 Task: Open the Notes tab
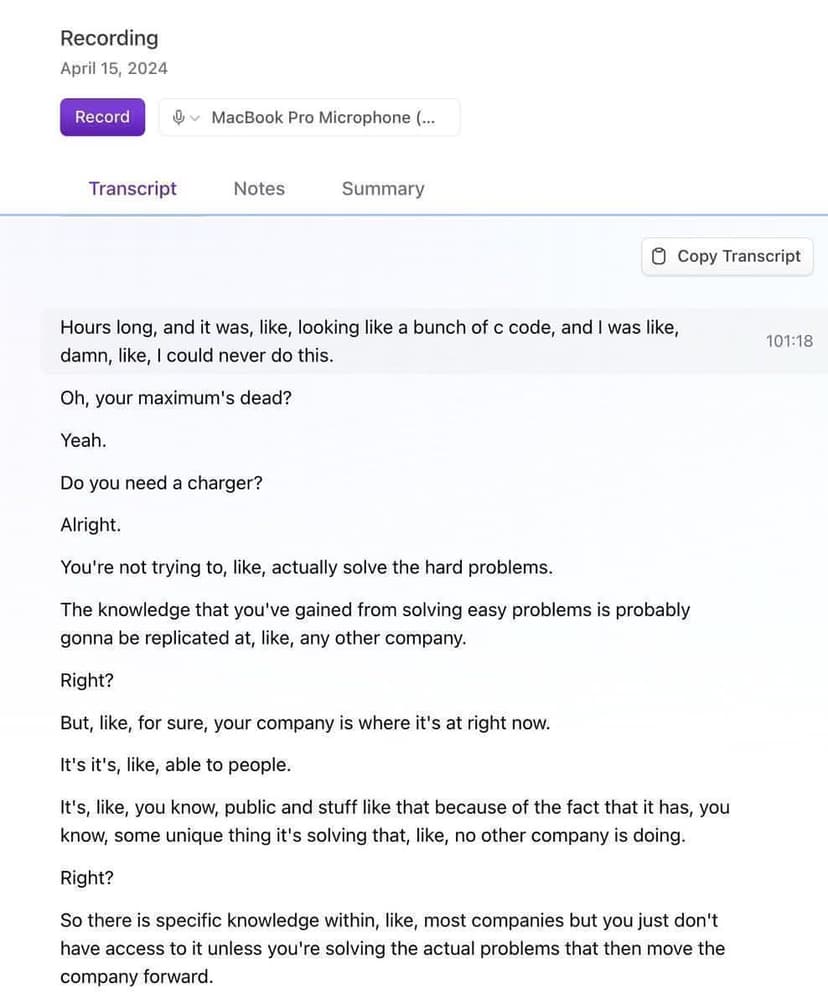point(259,189)
